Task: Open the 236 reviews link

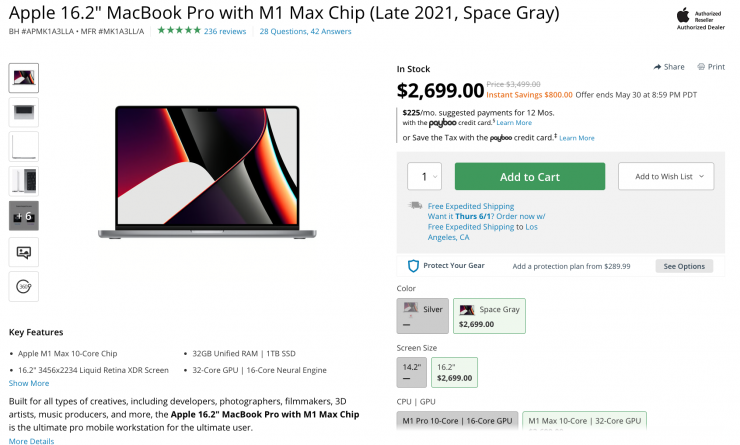Action: coord(225,31)
